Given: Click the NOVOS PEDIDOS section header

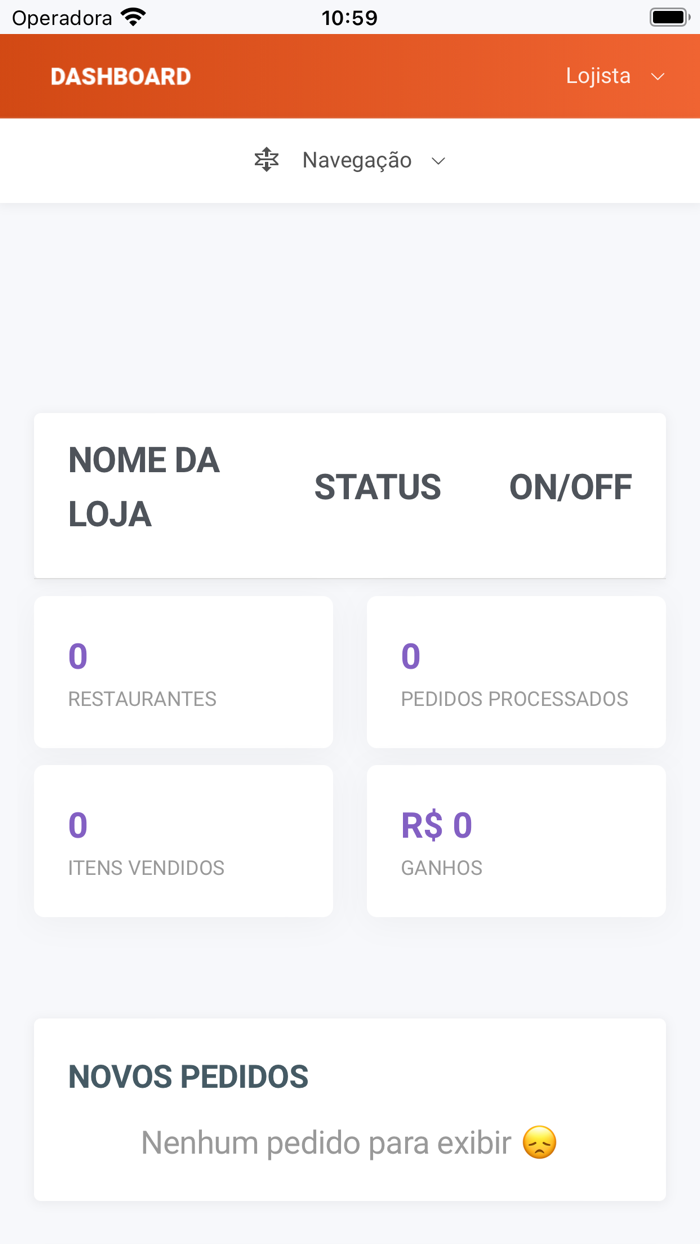Looking at the screenshot, I should [188, 1077].
